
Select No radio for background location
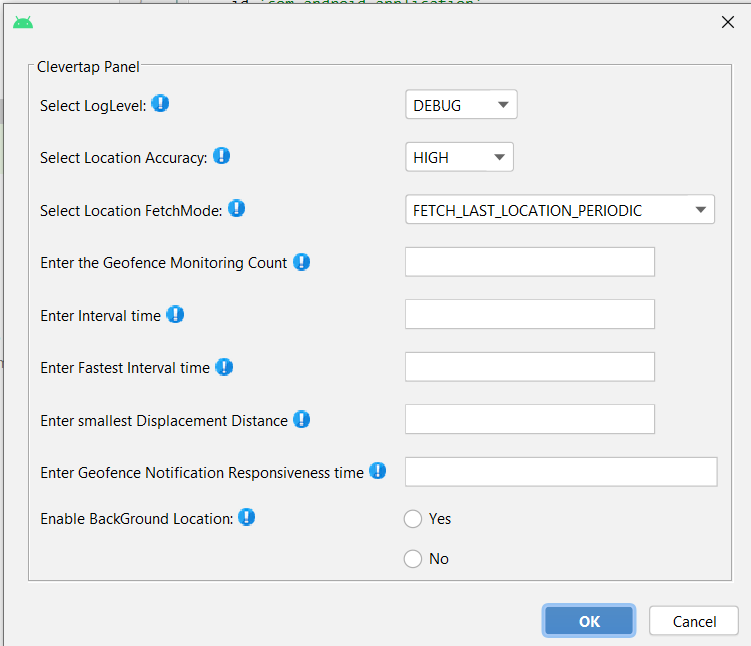(413, 558)
